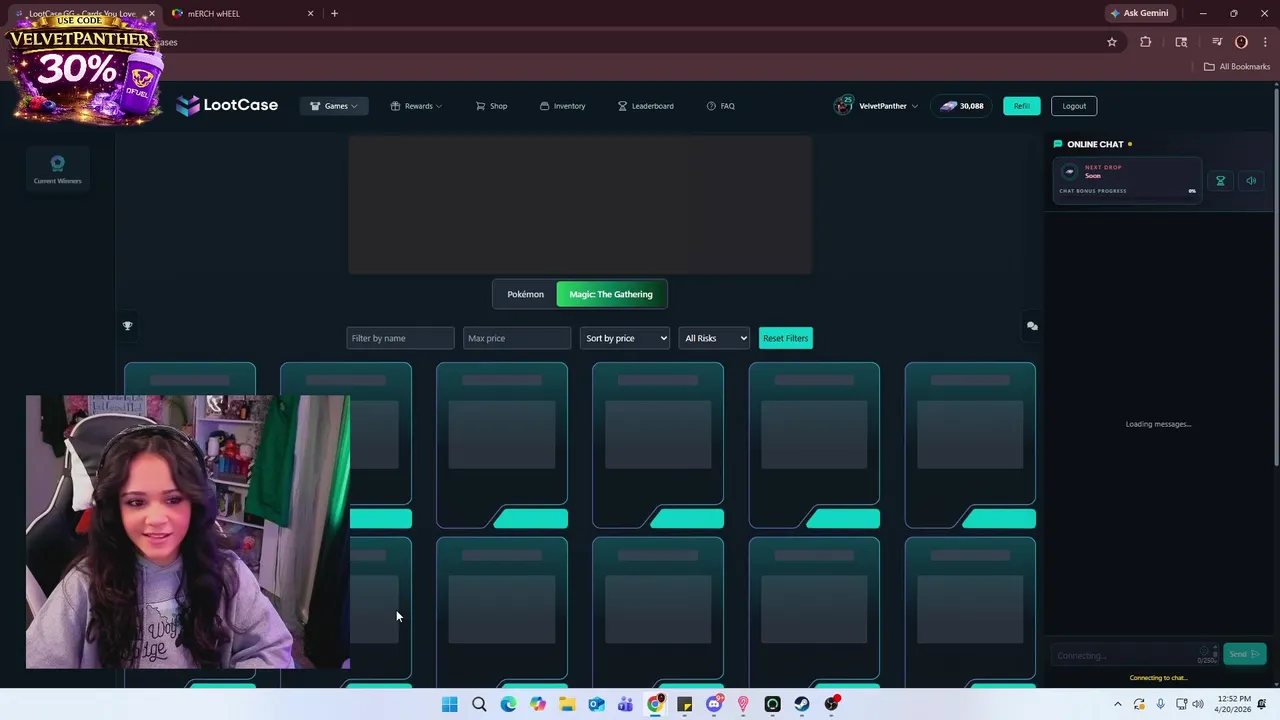The width and height of the screenshot is (1280, 720).
Task: Click the browser media control icon
Action: pos(1217,42)
